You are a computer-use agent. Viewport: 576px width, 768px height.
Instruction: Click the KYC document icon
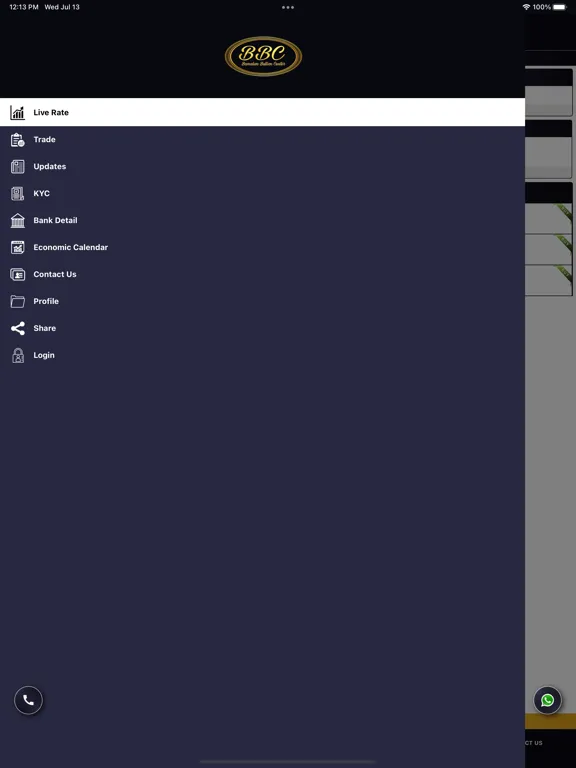click(x=18, y=193)
